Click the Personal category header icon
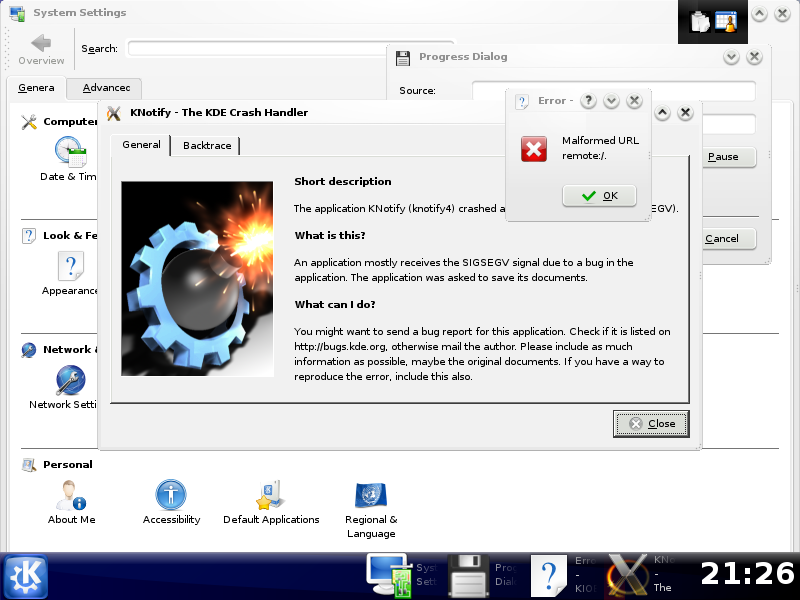The height and width of the screenshot is (600, 800). 29,465
